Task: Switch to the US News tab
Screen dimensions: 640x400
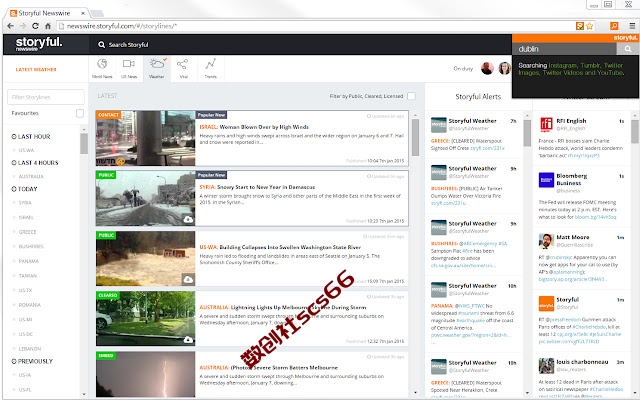Action: (x=129, y=68)
